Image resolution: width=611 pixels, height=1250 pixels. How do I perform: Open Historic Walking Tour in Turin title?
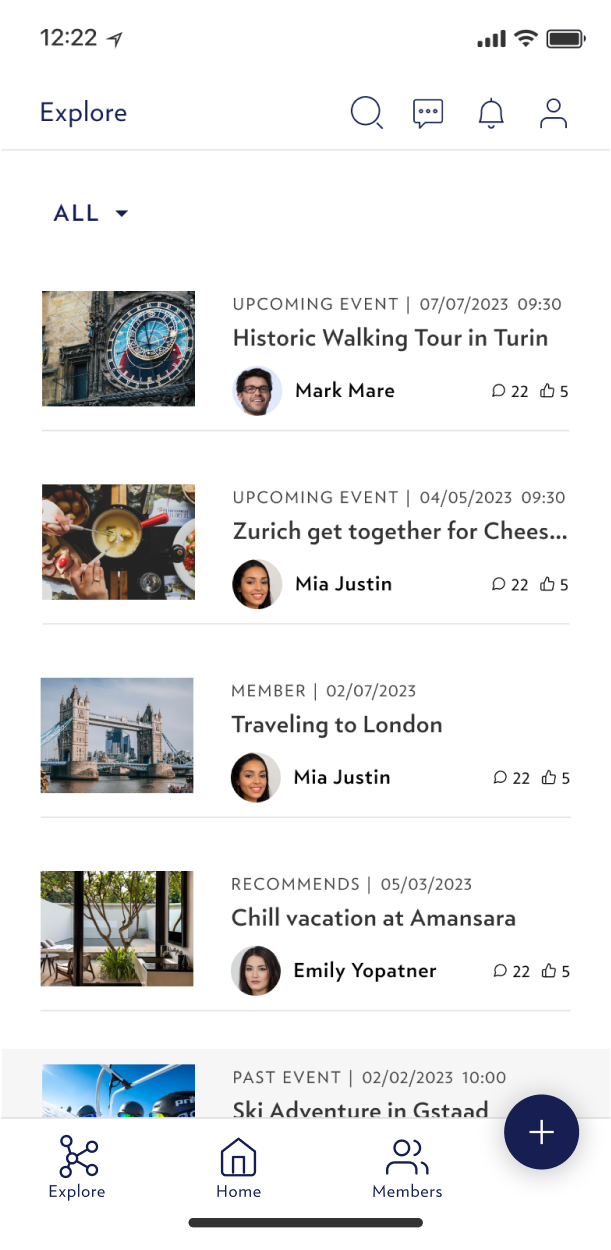(390, 338)
